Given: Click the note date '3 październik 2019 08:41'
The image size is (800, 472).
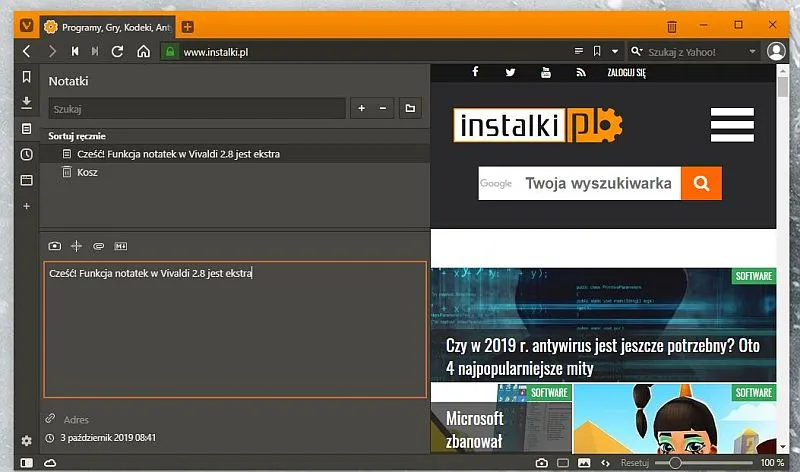Looking at the screenshot, I should coord(108,438).
